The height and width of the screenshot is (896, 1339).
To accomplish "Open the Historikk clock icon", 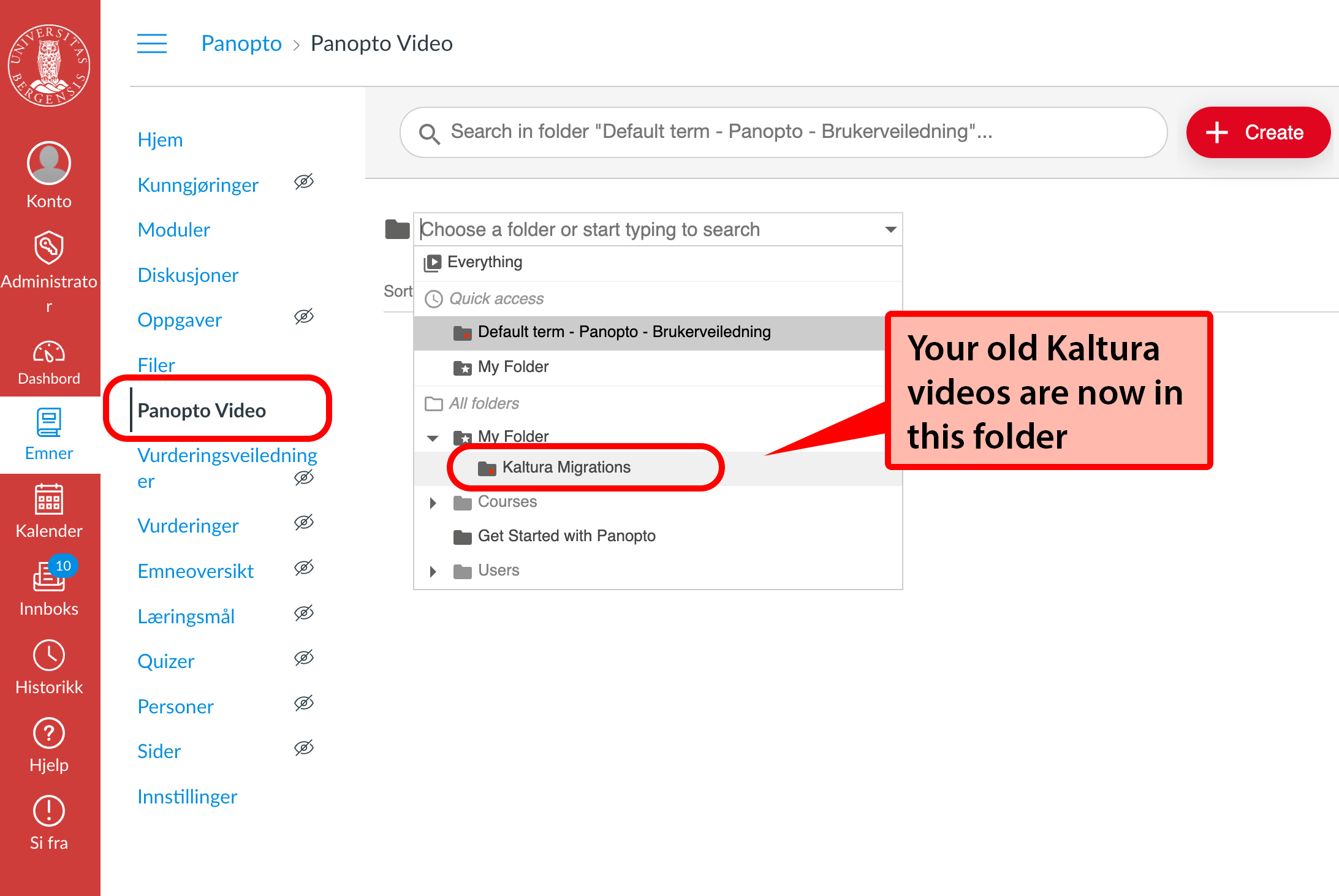I will click(x=49, y=656).
